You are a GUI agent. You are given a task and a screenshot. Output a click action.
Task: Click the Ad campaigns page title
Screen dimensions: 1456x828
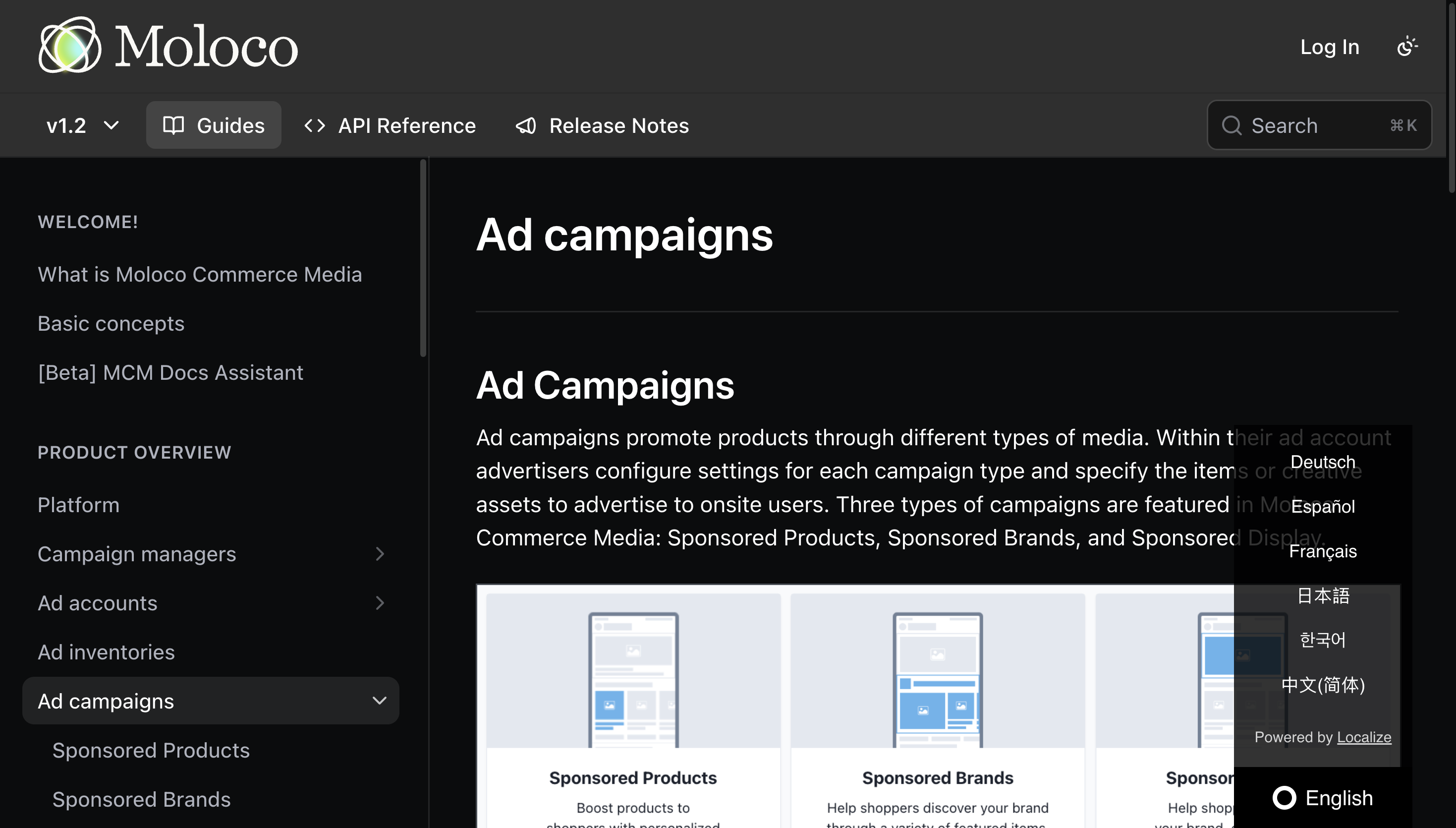pyautogui.click(x=624, y=235)
